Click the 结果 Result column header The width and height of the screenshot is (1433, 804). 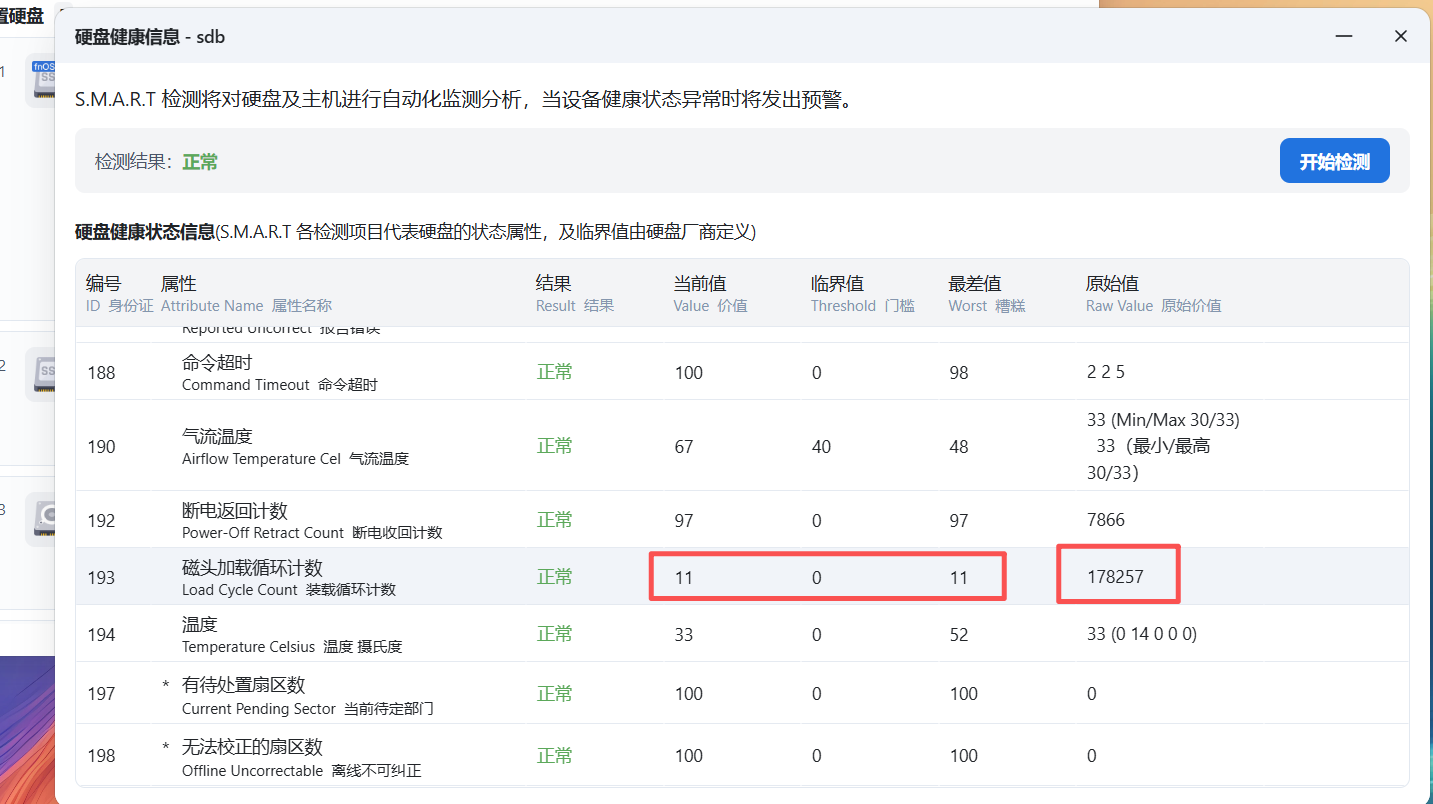(553, 284)
